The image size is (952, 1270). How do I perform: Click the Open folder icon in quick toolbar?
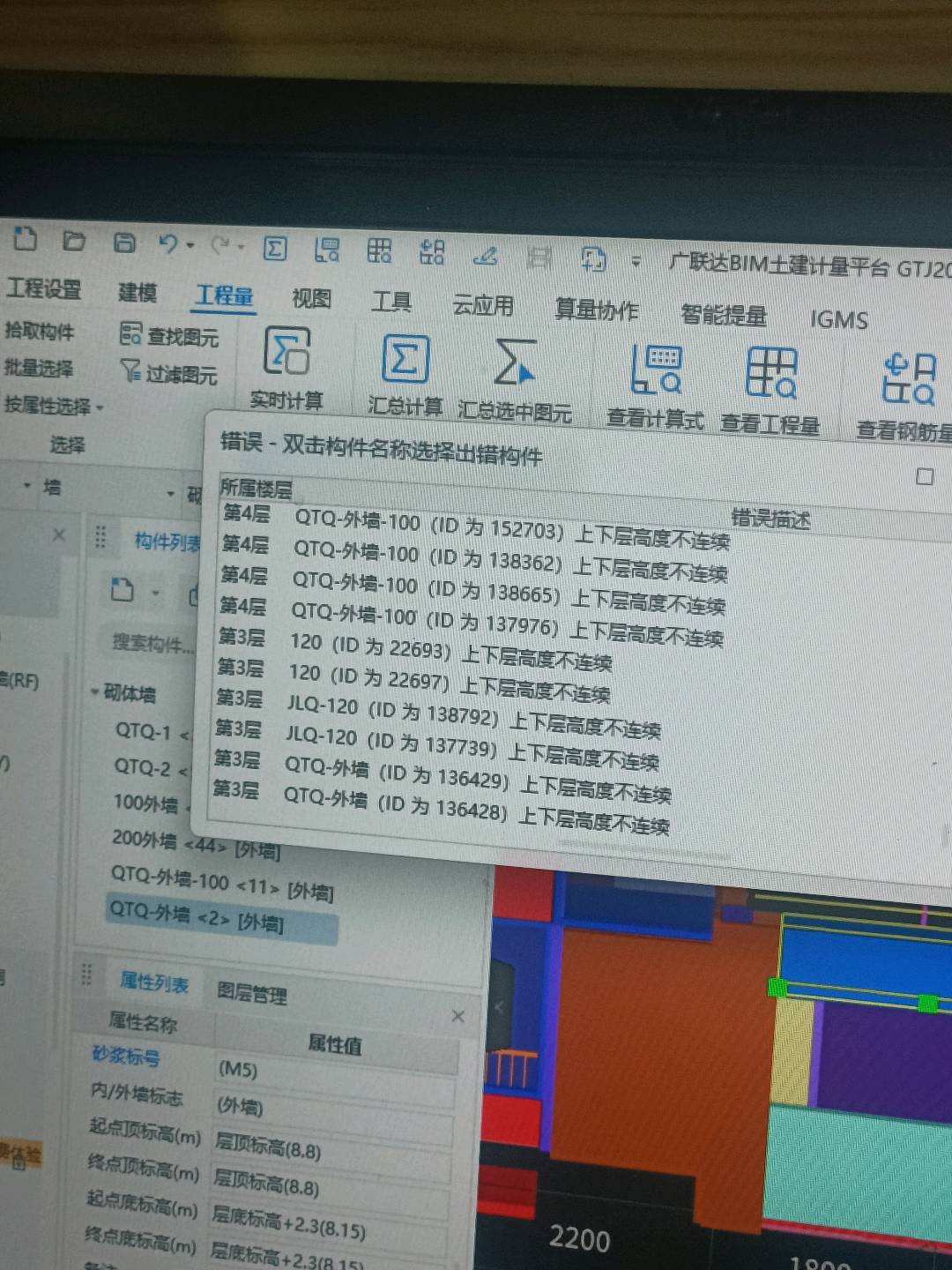pos(75,241)
